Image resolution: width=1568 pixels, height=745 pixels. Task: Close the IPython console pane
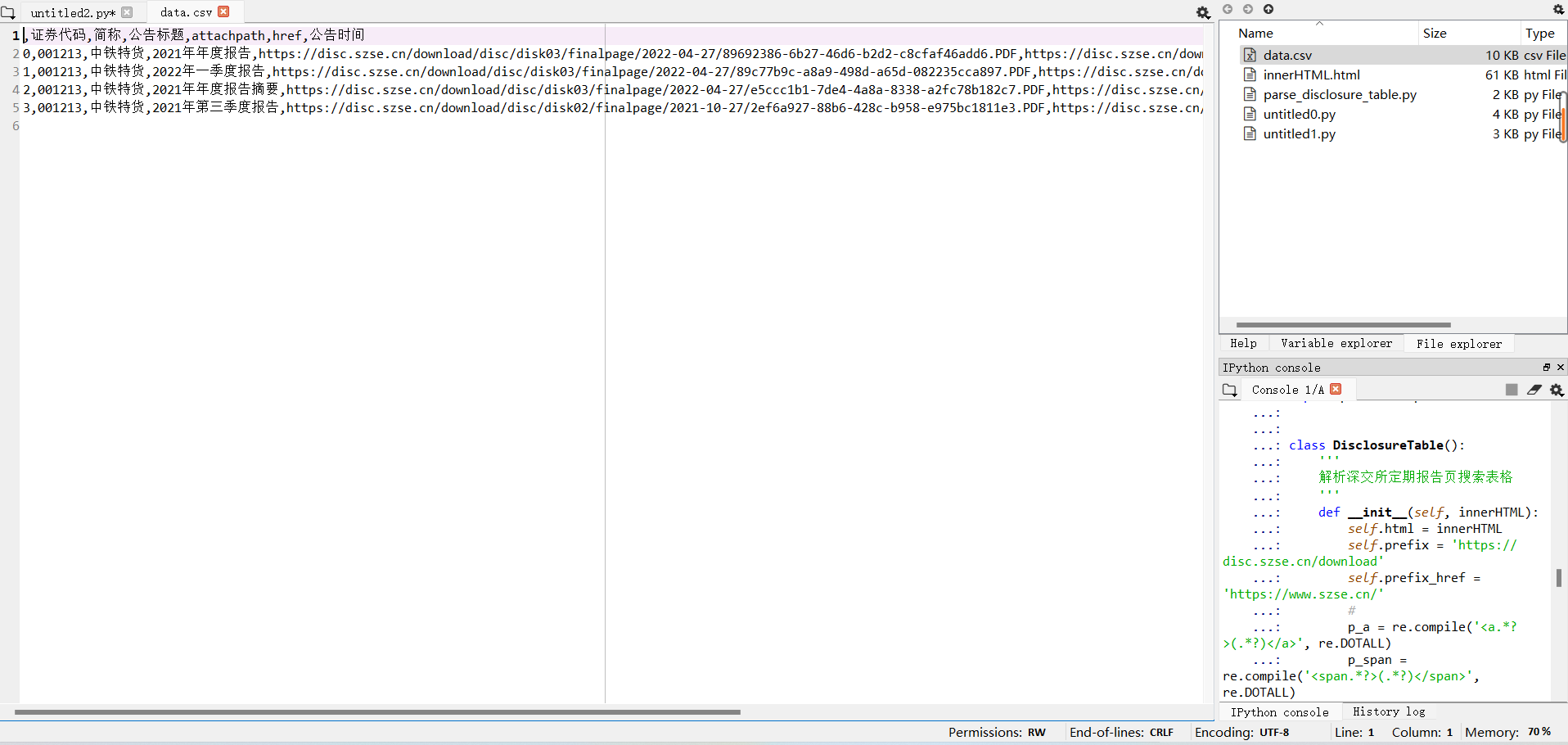click(1561, 368)
